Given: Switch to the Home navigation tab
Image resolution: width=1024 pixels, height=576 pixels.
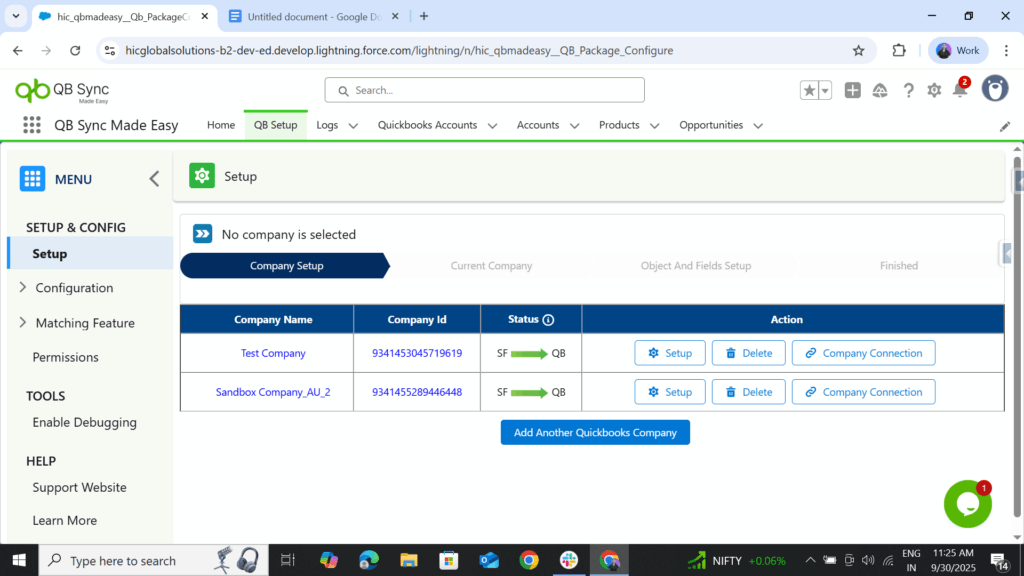Looking at the screenshot, I should coord(221,125).
